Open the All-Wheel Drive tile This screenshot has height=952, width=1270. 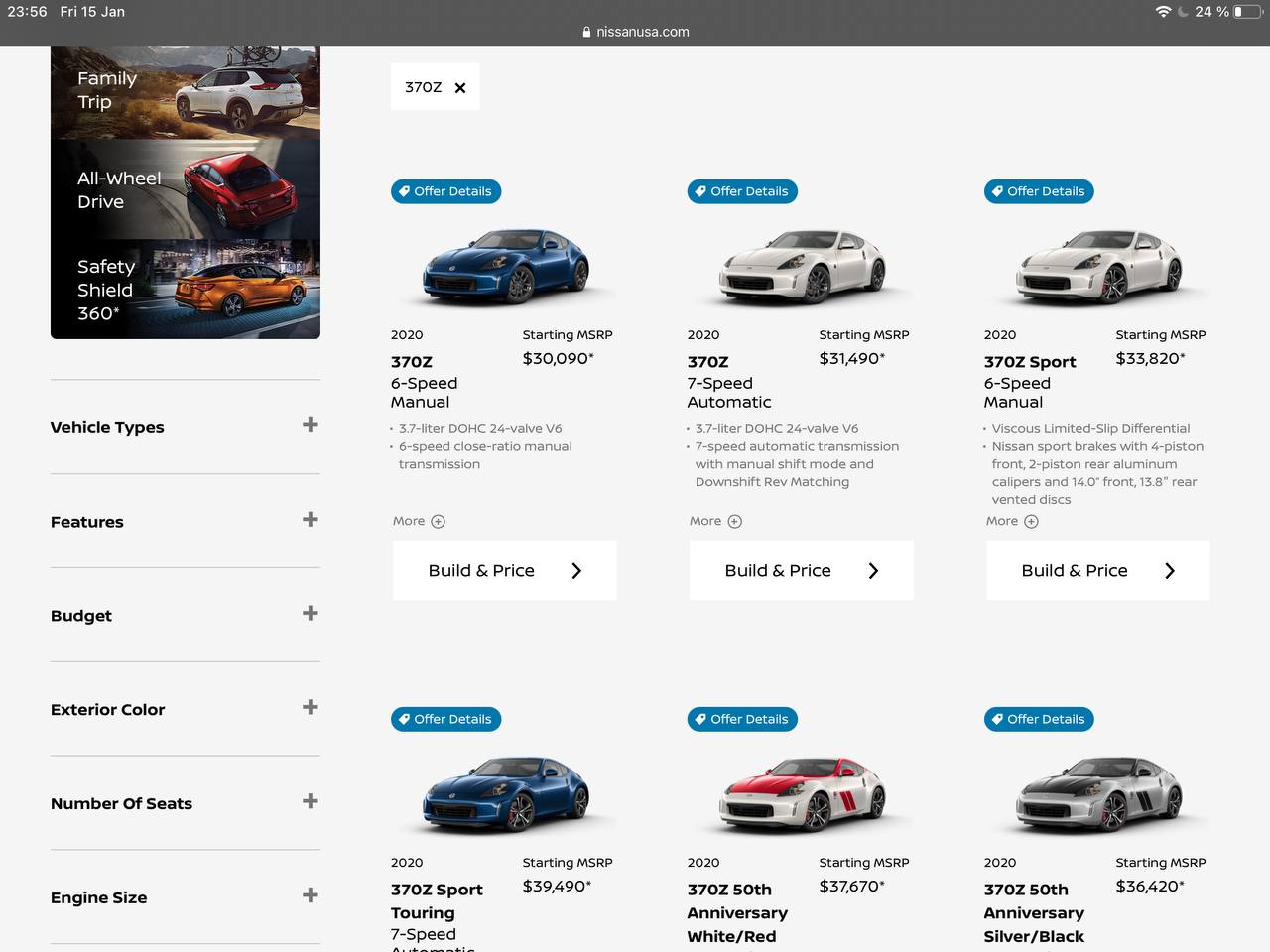tap(186, 188)
